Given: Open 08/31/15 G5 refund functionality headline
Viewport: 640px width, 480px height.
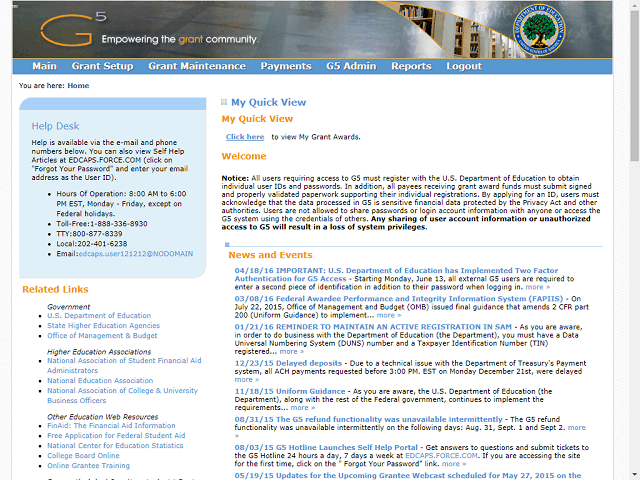Looking at the screenshot, I should [x=369, y=420].
